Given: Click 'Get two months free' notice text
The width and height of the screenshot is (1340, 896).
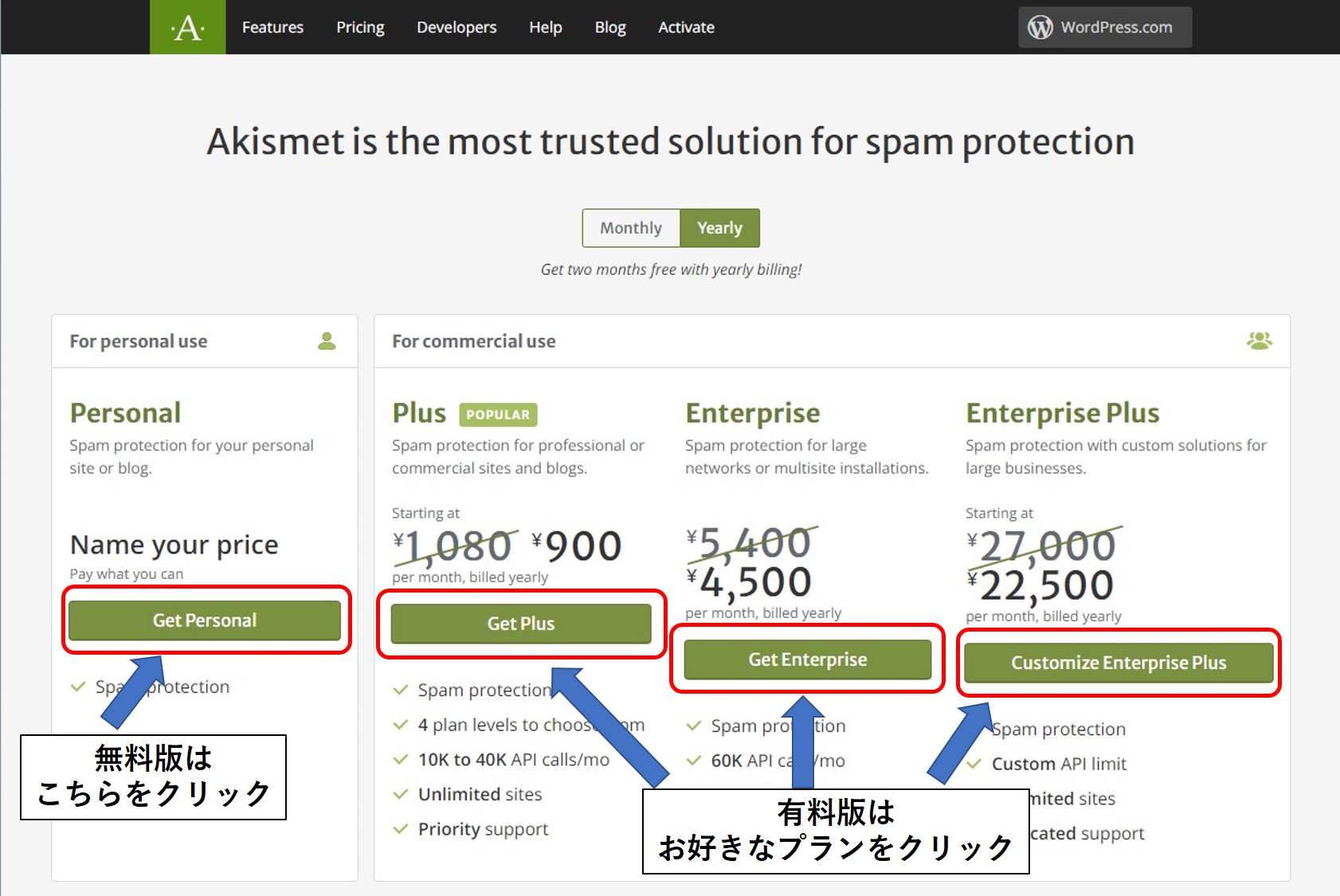Looking at the screenshot, I should pos(671,269).
